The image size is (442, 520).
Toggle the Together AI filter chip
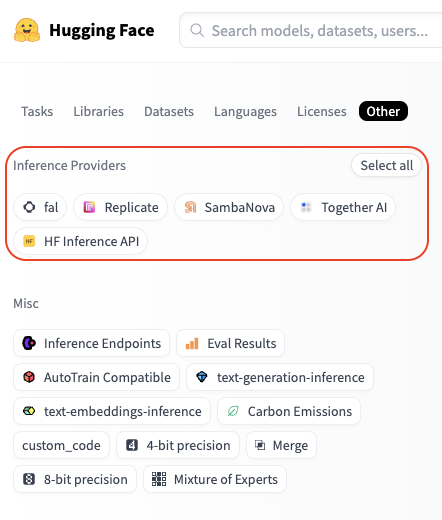click(343, 207)
